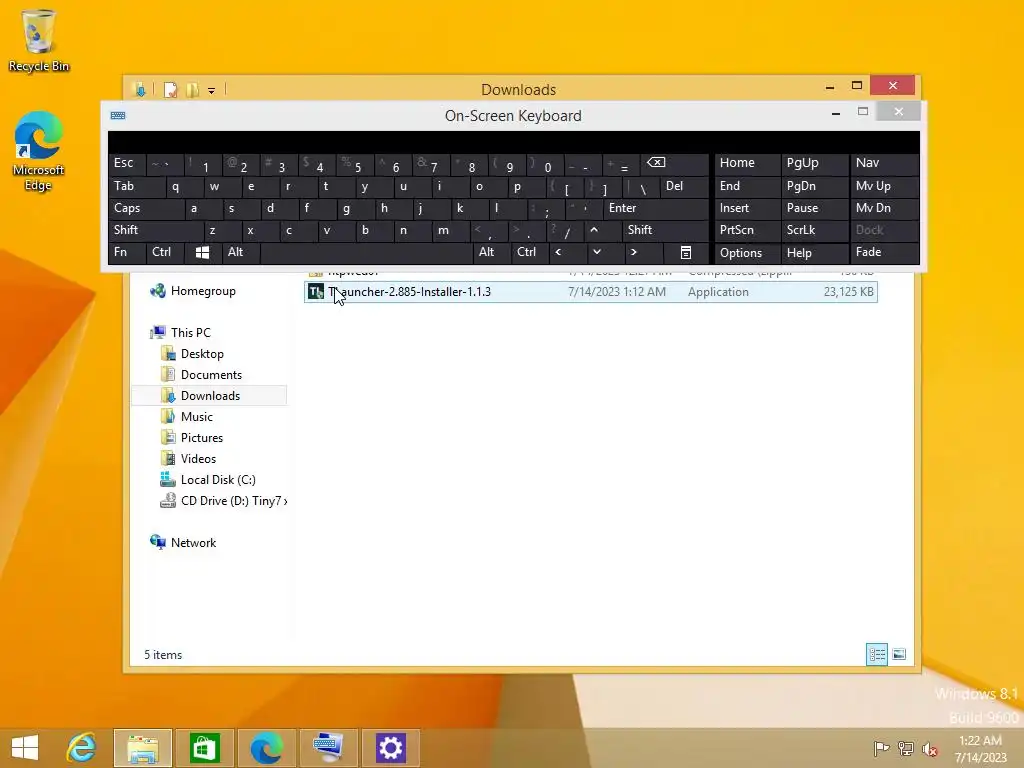Click the up arrow key on keyboard
The image size is (1024, 768).
pyautogui.click(x=594, y=230)
